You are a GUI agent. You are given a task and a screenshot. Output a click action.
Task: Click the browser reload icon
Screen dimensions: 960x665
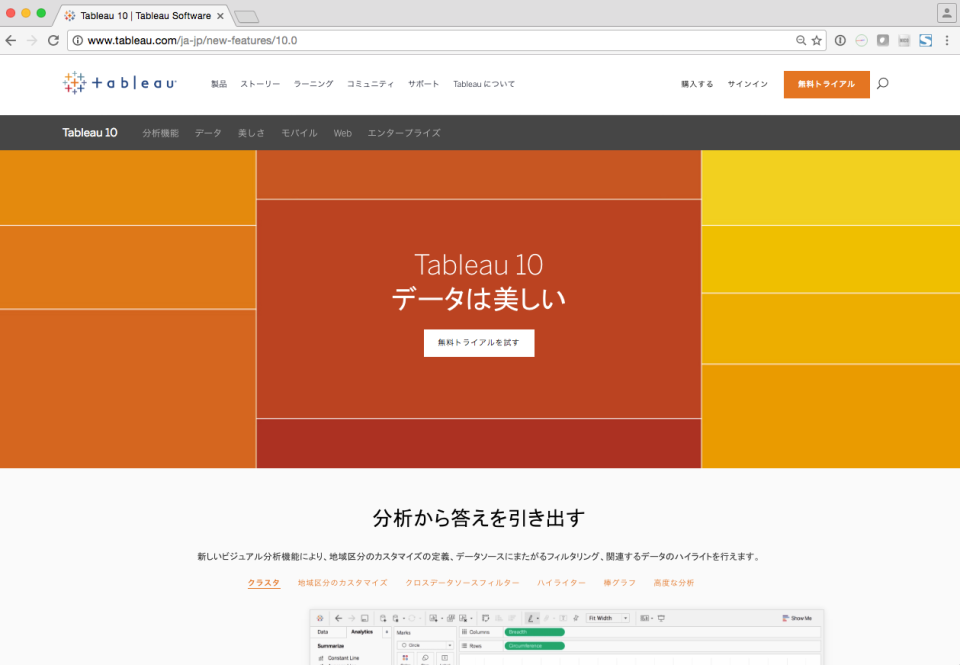pyautogui.click(x=54, y=40)
